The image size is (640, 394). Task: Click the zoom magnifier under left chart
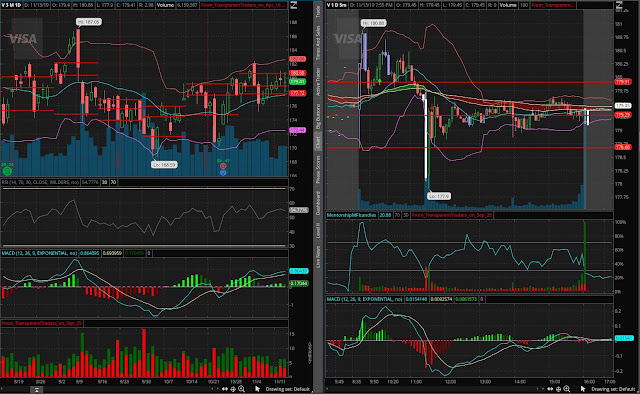tap(241, 389)
